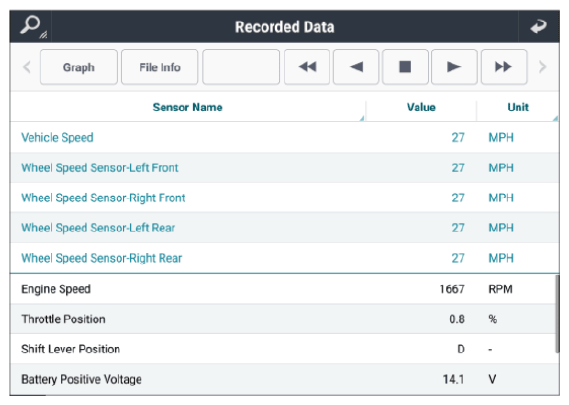Click the Recorded Data title

click(x=284, y=27)
